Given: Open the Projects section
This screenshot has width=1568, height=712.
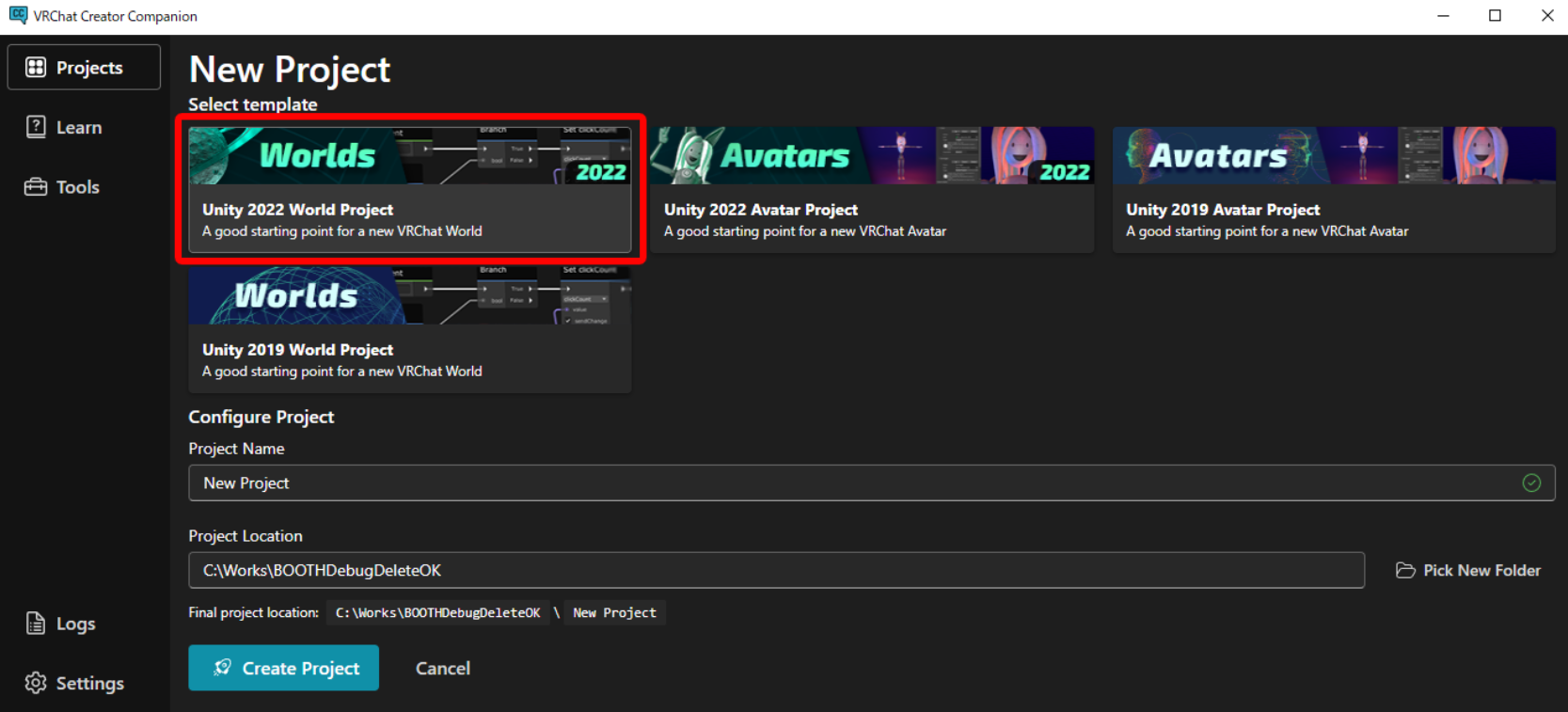Looking at the screenshot, I should 84,67.
